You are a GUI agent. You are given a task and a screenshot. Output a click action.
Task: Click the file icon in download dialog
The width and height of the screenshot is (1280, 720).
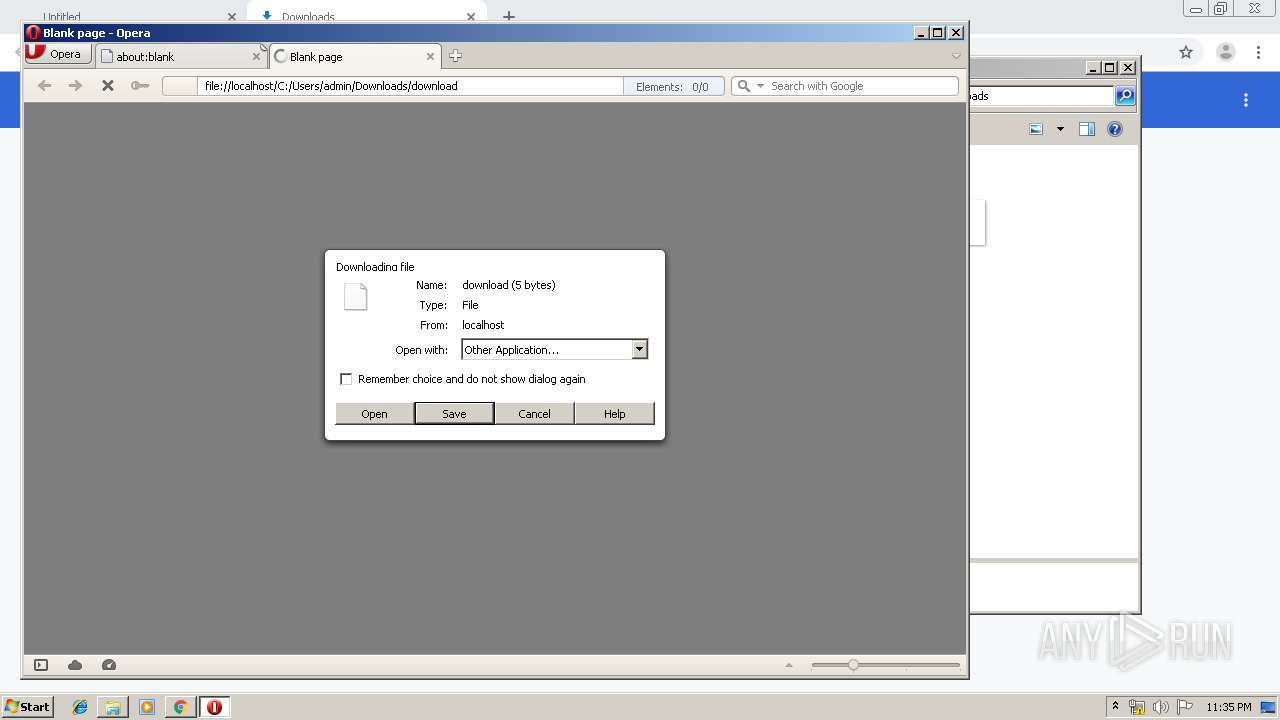[x=355, y=297]
